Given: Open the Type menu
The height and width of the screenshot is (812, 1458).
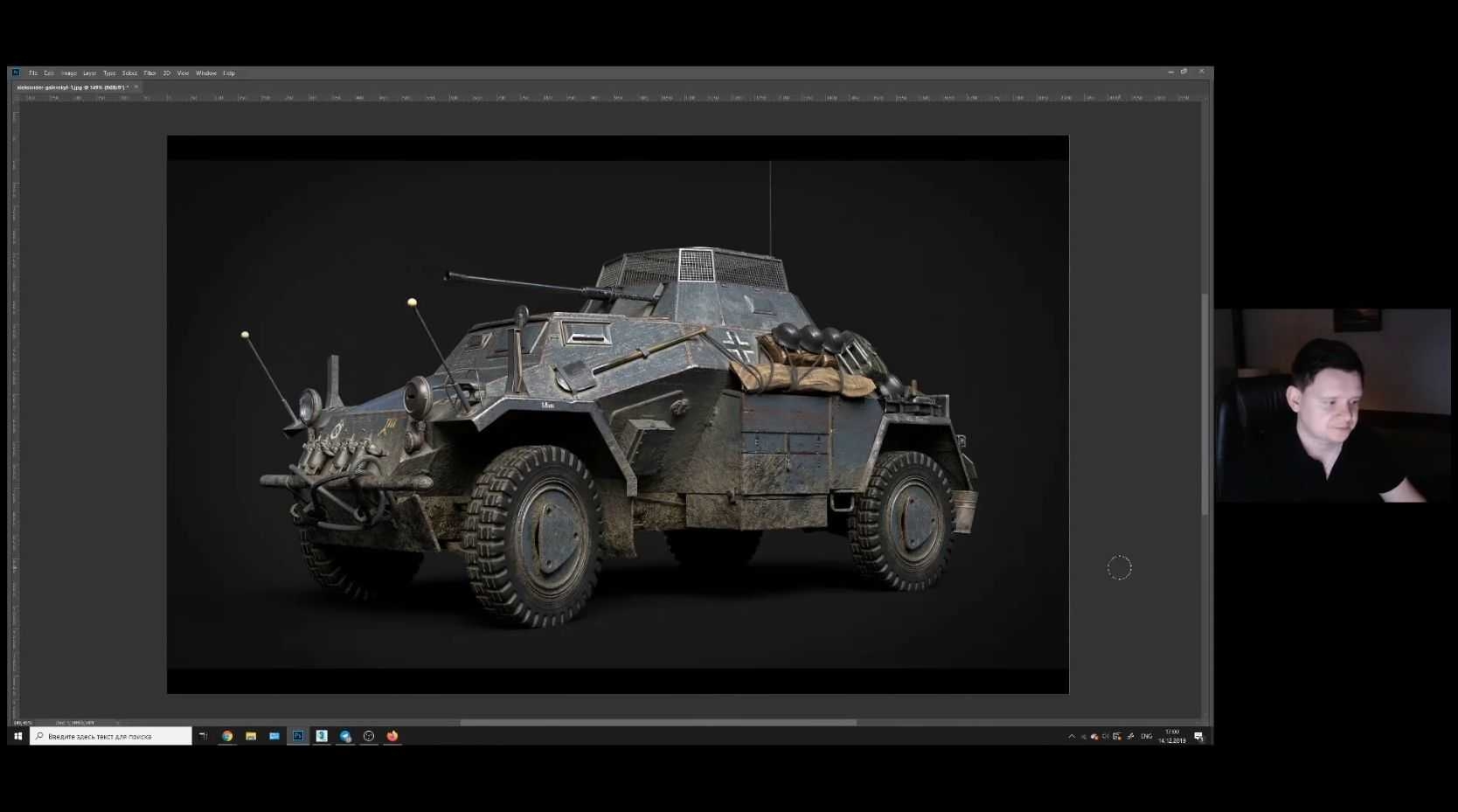Looking at the screenshot, I should click(109, 73).
